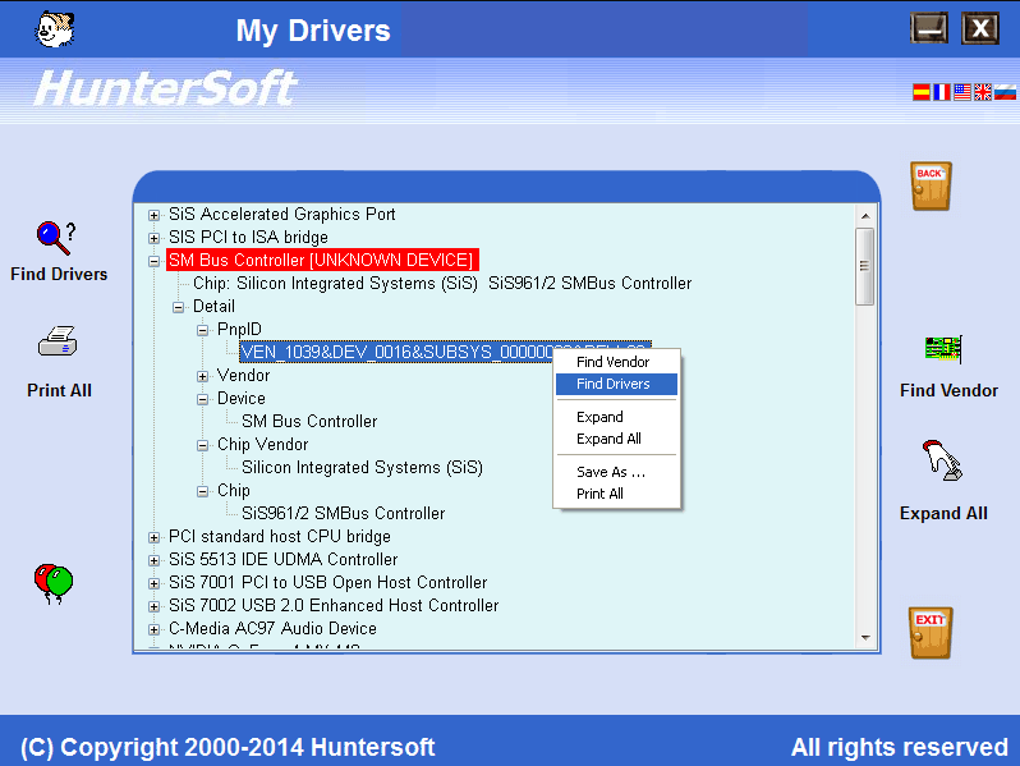Select SiS Accelerated Graphics Port text
This screenshot has width=1020, height=766.
pyautogui.click(x=282, y=215)
